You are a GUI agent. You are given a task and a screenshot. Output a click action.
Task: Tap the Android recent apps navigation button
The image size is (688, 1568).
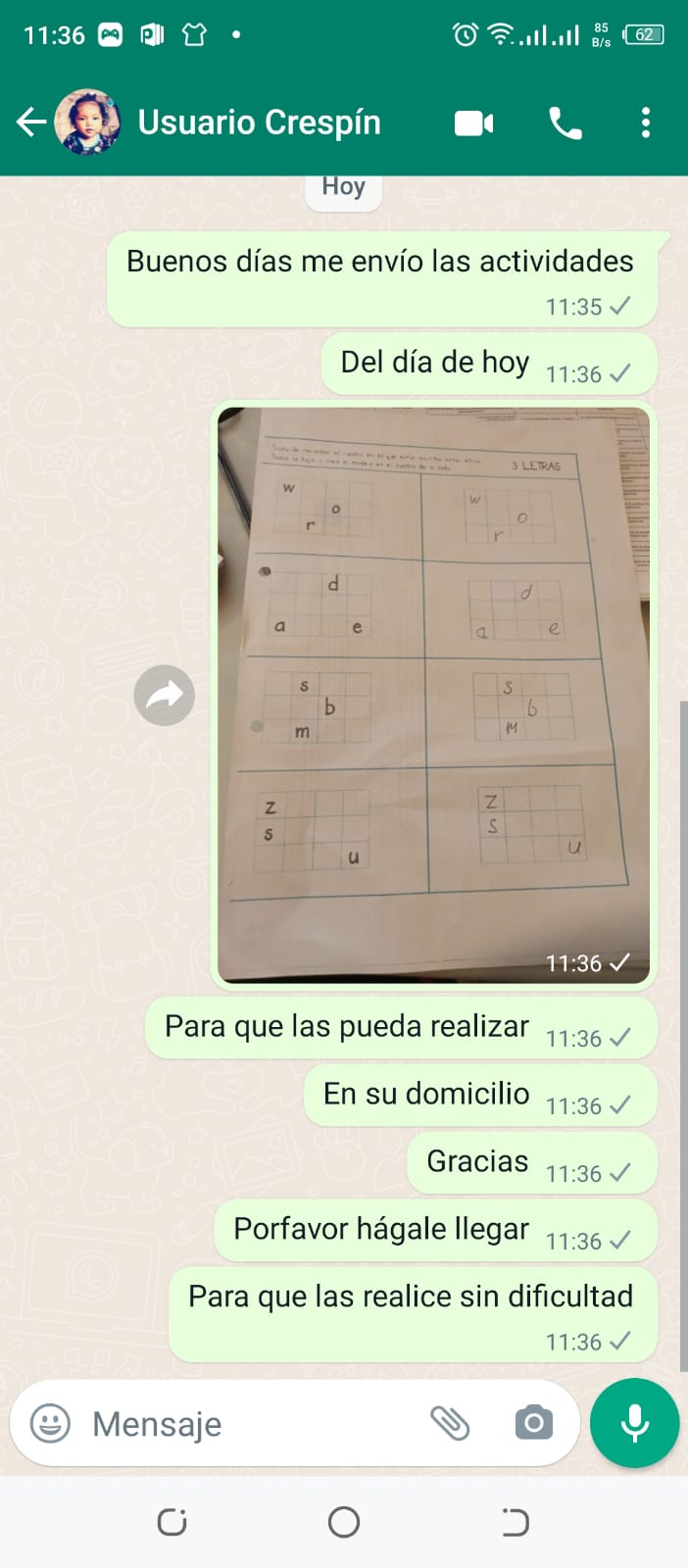tap(172, 1522)
